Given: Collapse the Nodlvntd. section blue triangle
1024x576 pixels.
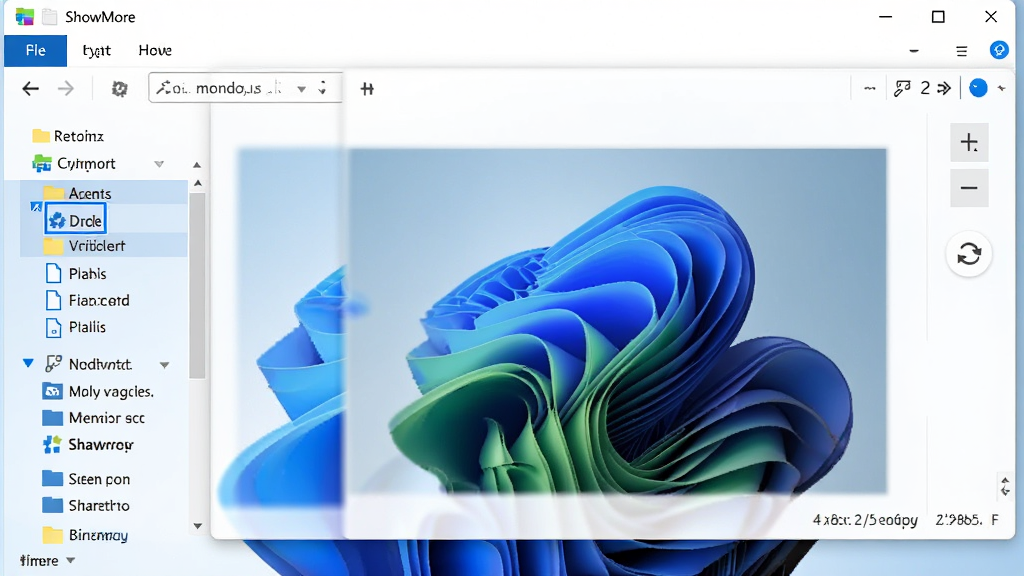Looking at the screenshot, I should 28,363.
